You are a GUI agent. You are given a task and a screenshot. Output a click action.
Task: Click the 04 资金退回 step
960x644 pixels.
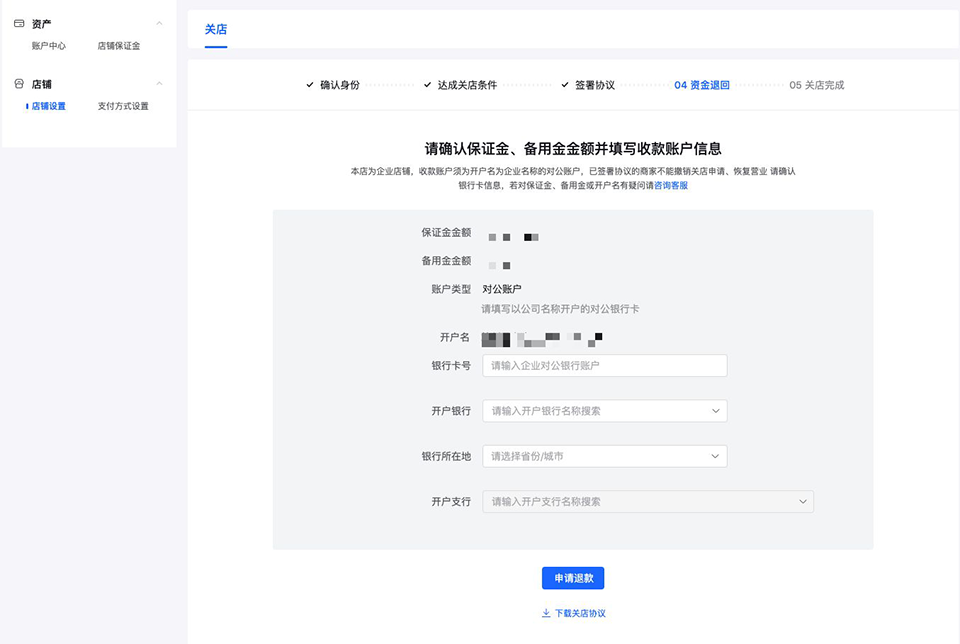click(702, 85)
